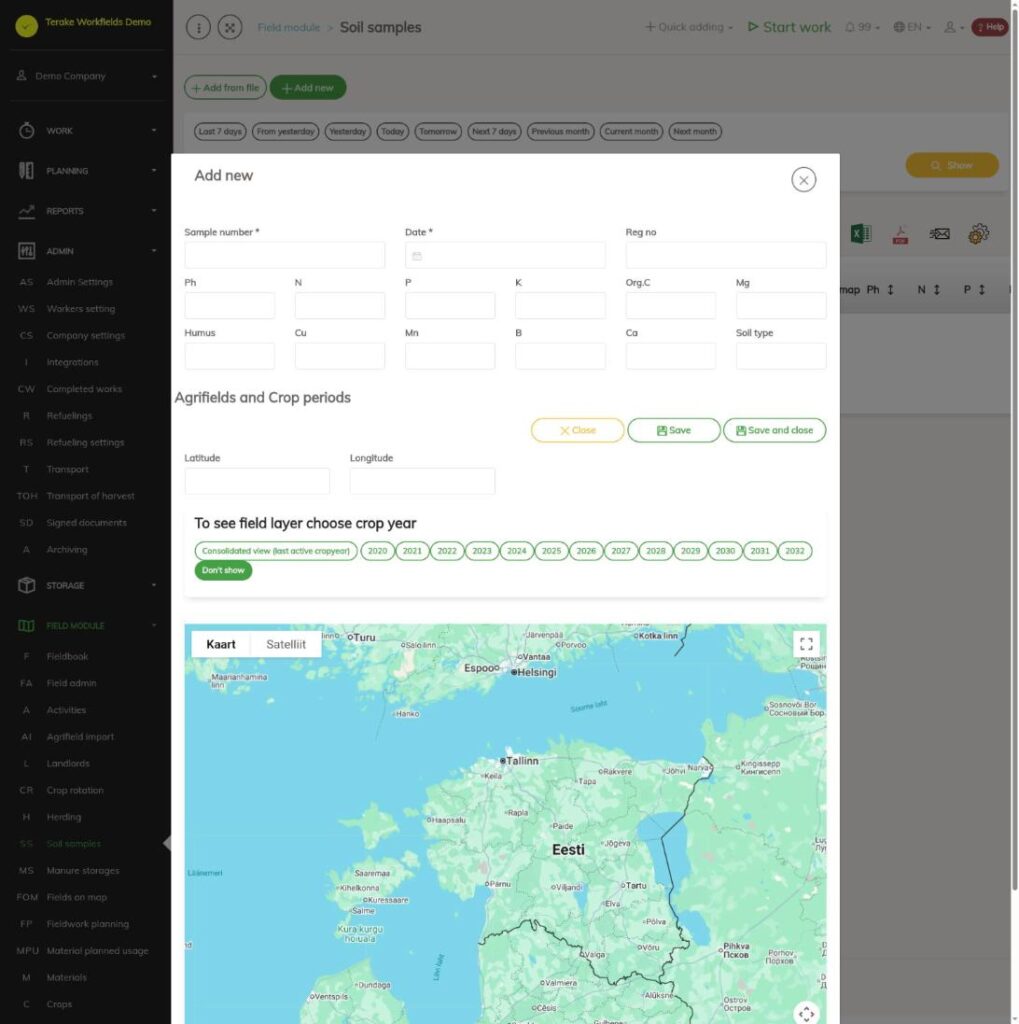Select crop year 2028
Viewport: 1019px width, 1024px height.
click(x=656, y=551)
